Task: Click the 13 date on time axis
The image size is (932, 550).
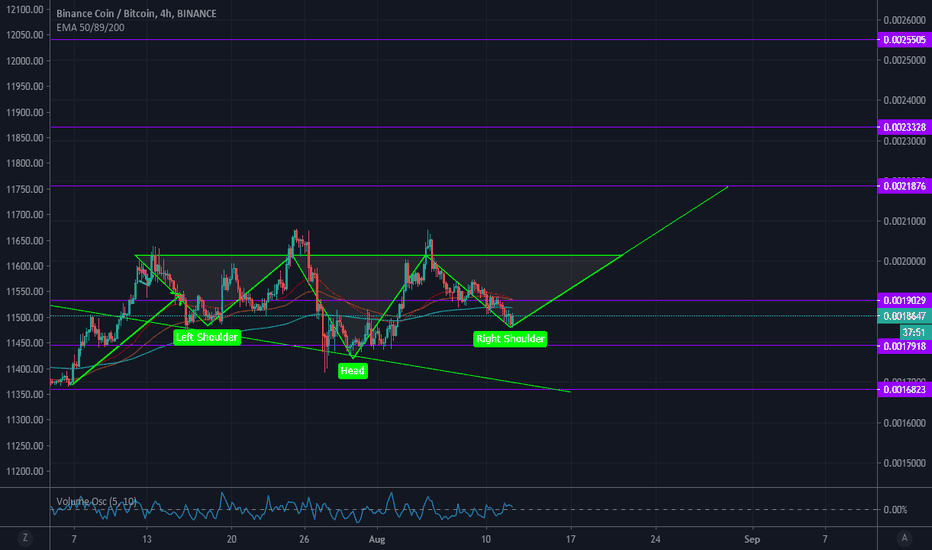Action: tap(147, 539)
